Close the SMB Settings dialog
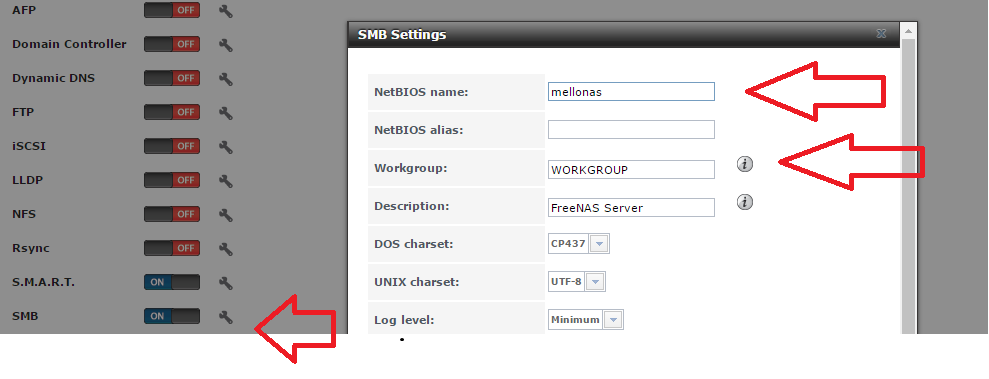This screenshot has height=379, width=989. coord(881,34)
